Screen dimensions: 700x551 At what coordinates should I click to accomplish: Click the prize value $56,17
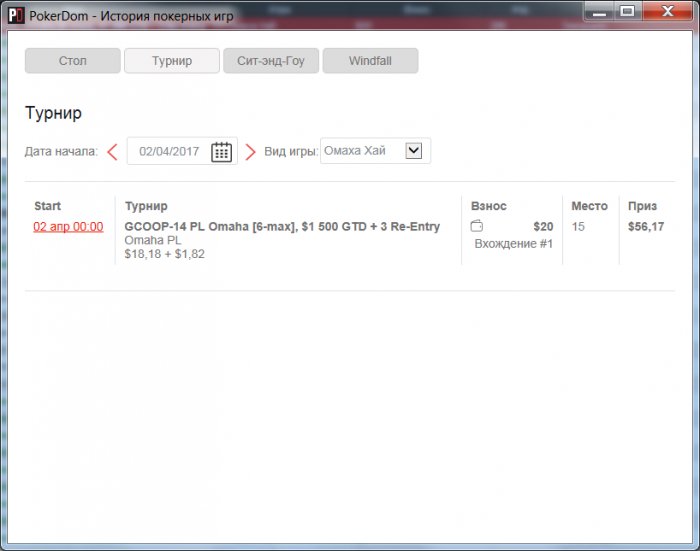click(x=646, y=227)
